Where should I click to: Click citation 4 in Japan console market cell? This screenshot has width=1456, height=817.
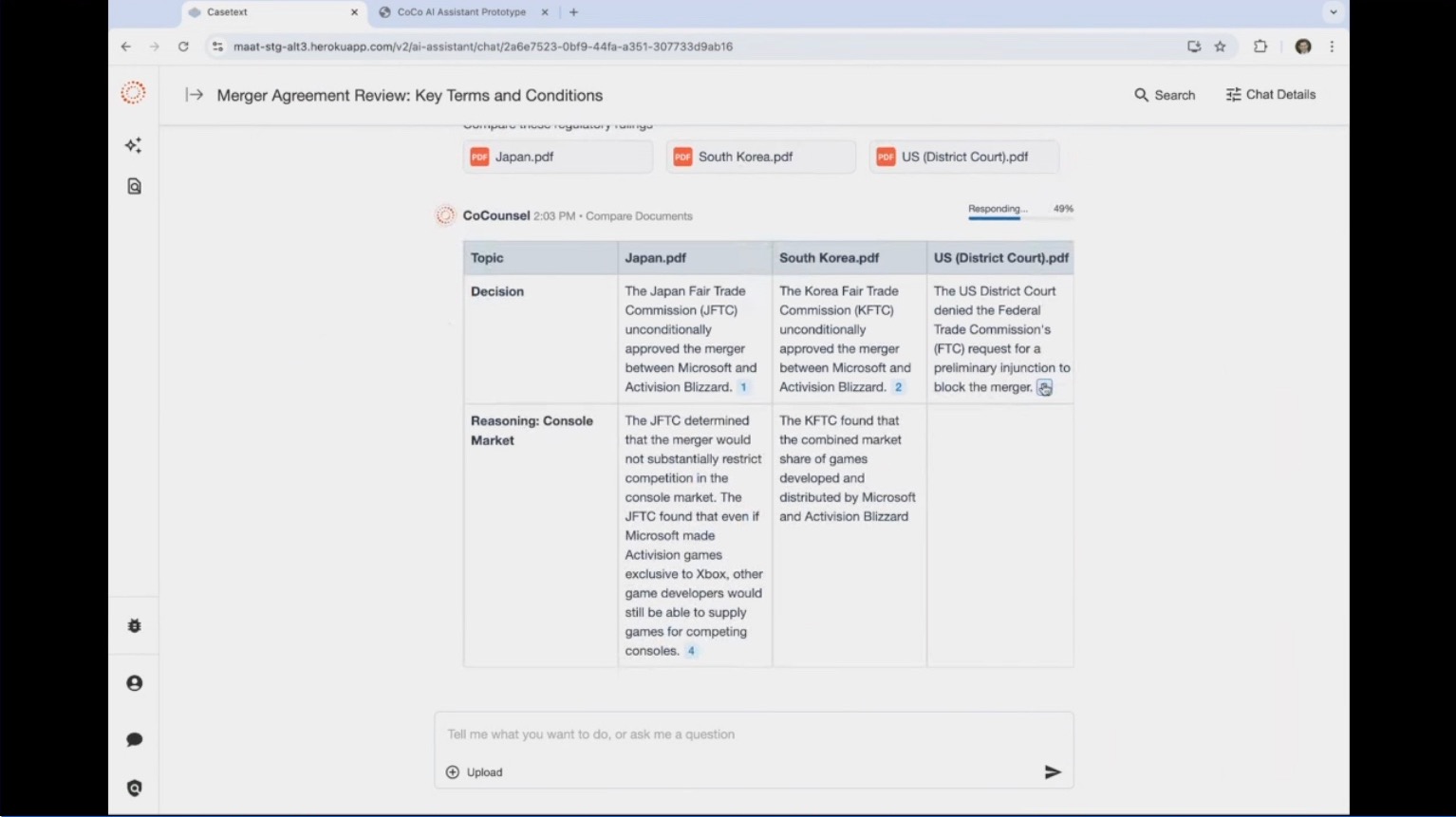(691, 651)
